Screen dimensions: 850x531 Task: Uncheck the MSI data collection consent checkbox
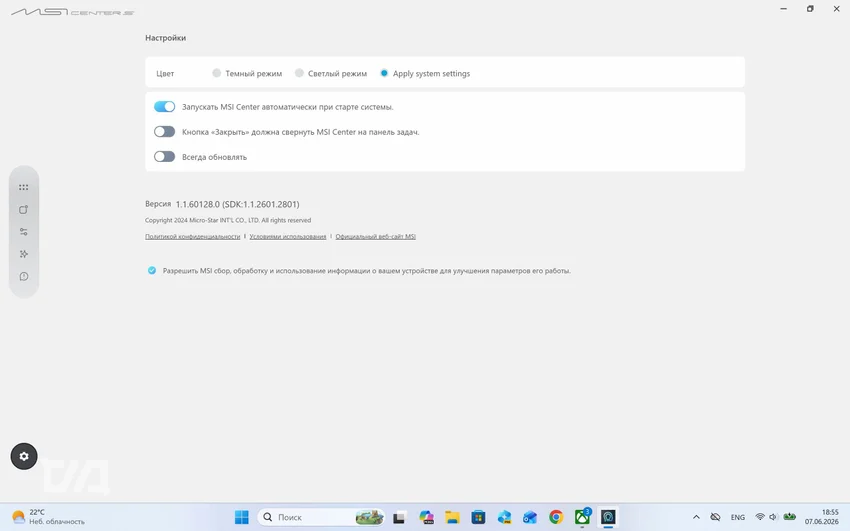tap(152, 270)
